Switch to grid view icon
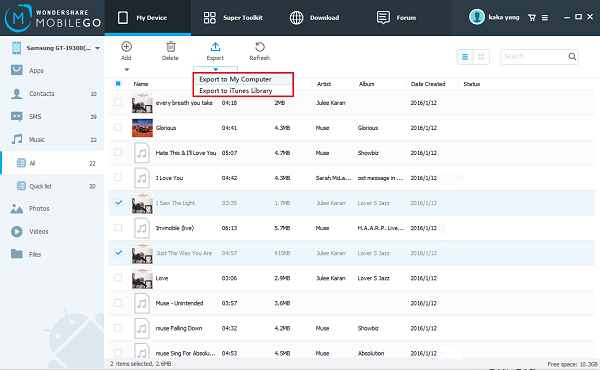Viewport: 600px width, 370px height. tap(481, 57)
